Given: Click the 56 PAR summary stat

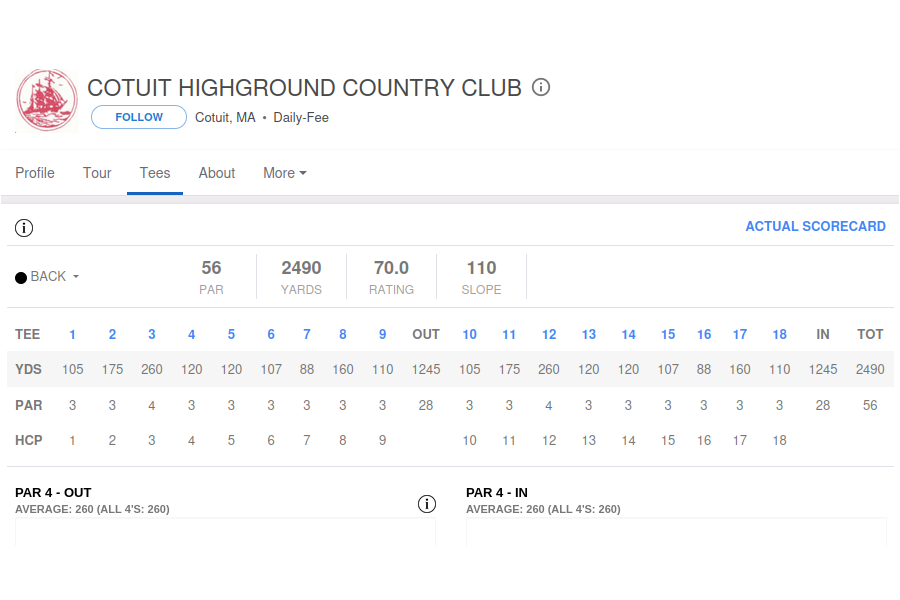Looking at the screenshot, I should [x=211, y=277].
